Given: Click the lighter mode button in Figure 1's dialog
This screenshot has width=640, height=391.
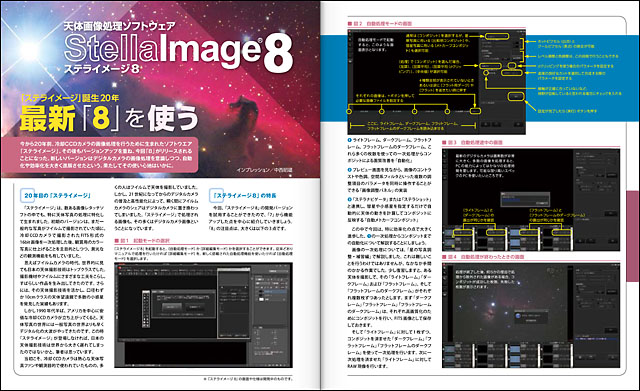Looking at the screenshot, I should [x=171, y=307].
